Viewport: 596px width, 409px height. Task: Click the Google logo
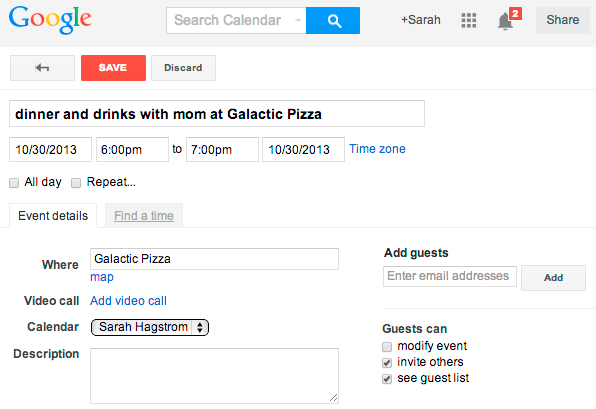click(50, 20)
